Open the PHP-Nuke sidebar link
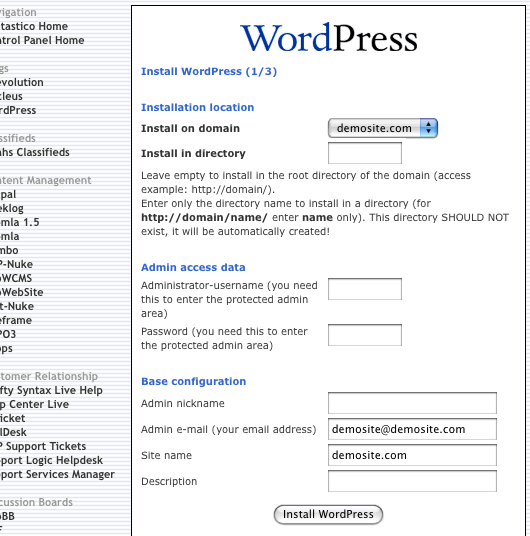The image size is (530, 536). (16, 264)
